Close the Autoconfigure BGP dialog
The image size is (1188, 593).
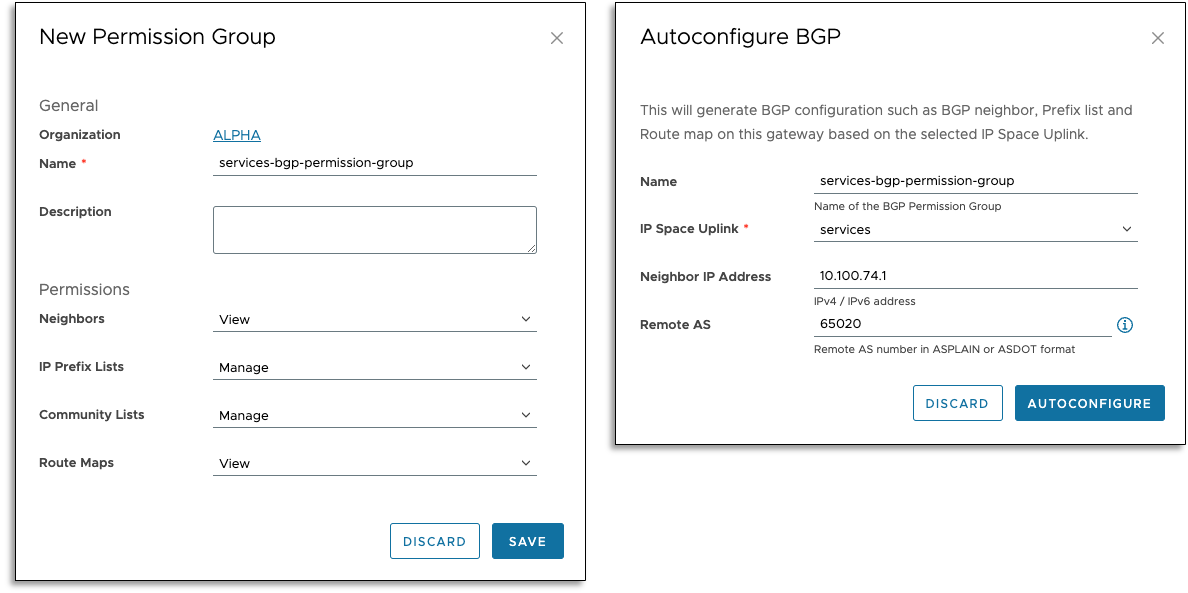tap(1158, 38)
